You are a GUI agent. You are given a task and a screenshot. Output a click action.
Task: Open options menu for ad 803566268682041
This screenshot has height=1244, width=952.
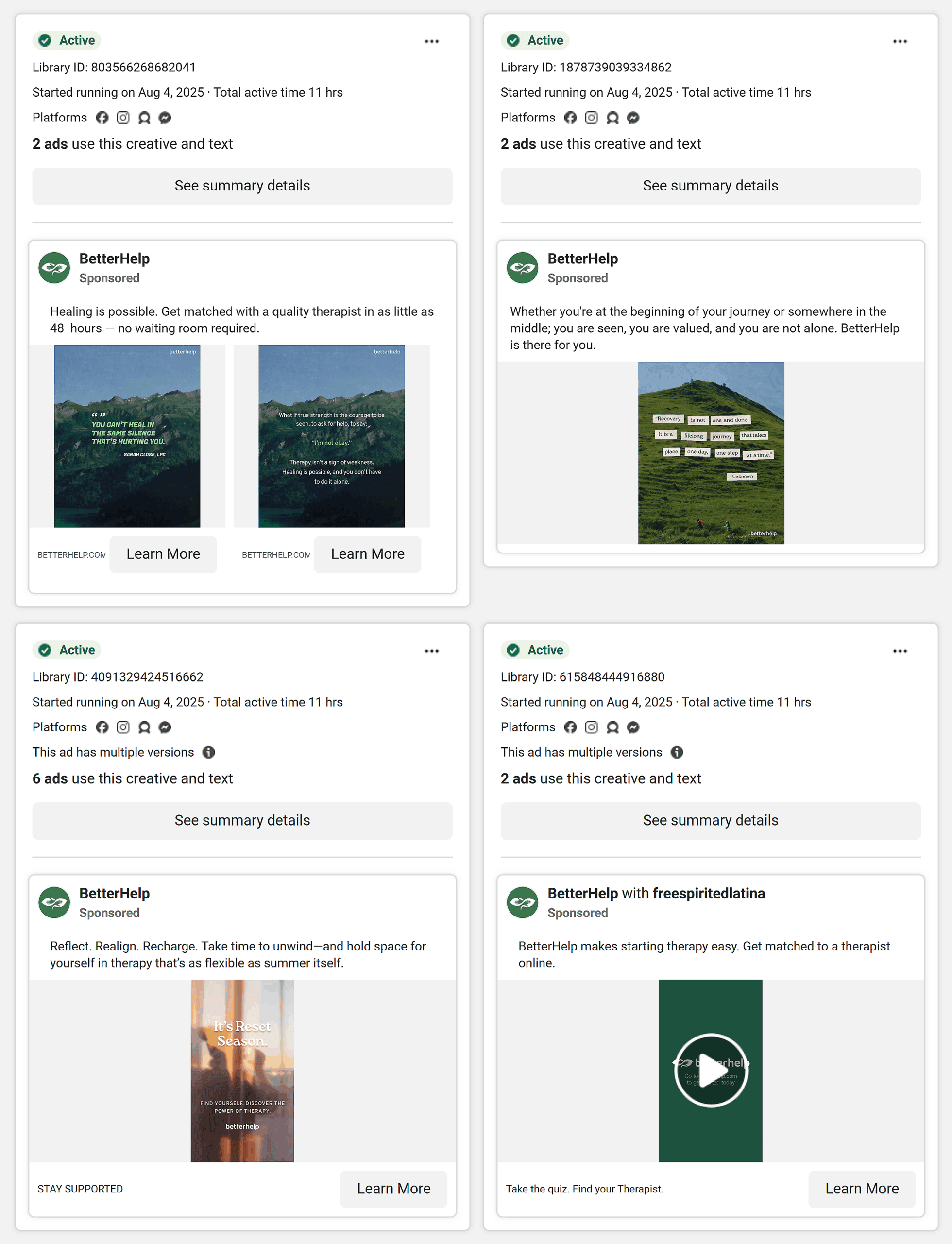[432, 41]
